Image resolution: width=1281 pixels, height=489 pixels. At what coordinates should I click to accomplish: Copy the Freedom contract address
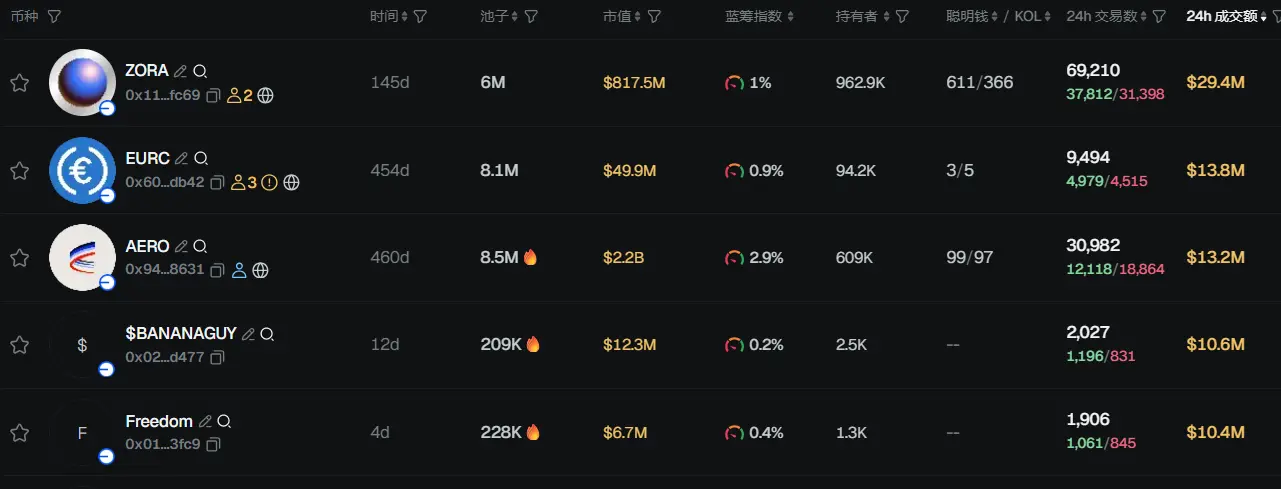point(214,444)
